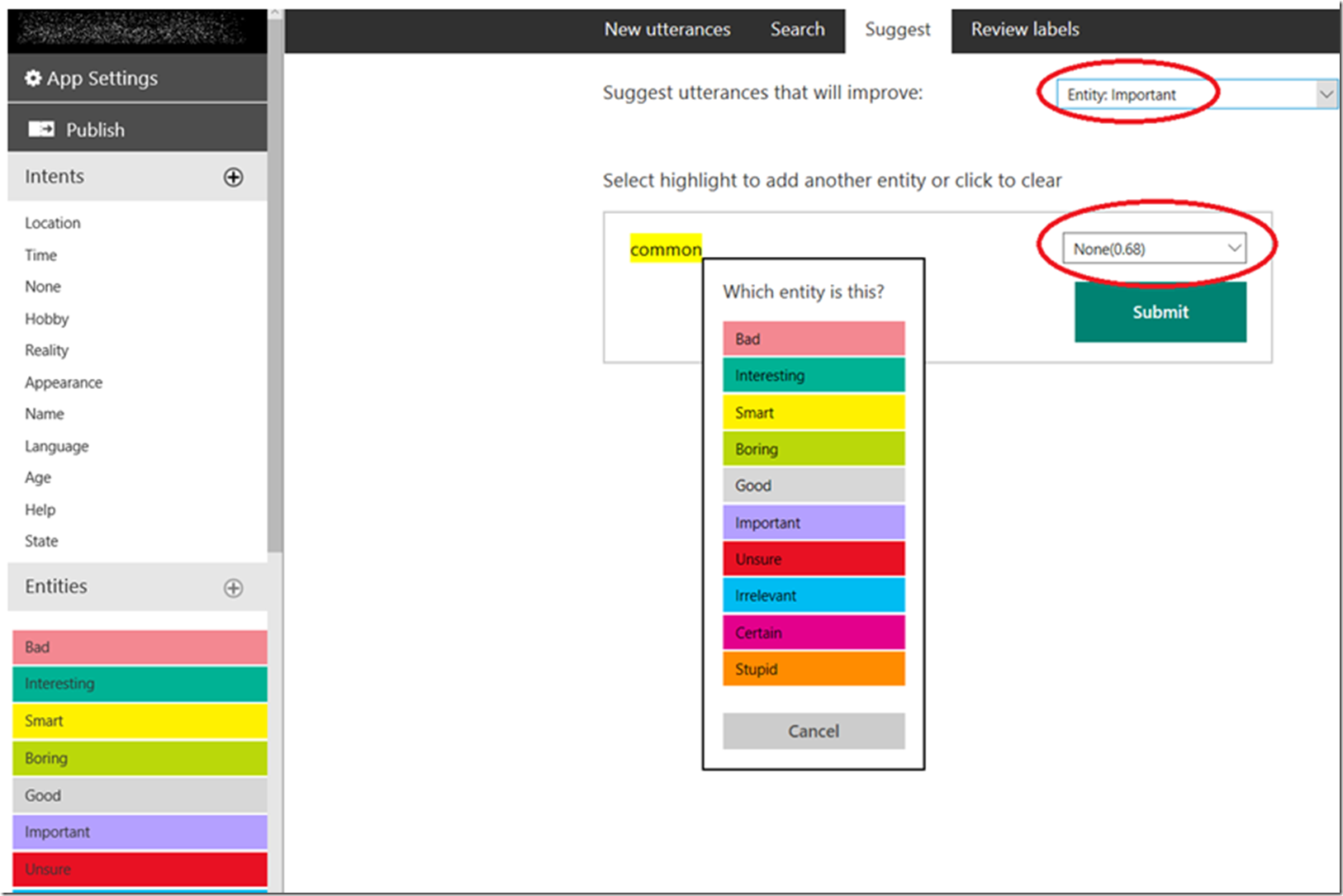
Task: Select the Suggest tab
Action: [898, 31]
